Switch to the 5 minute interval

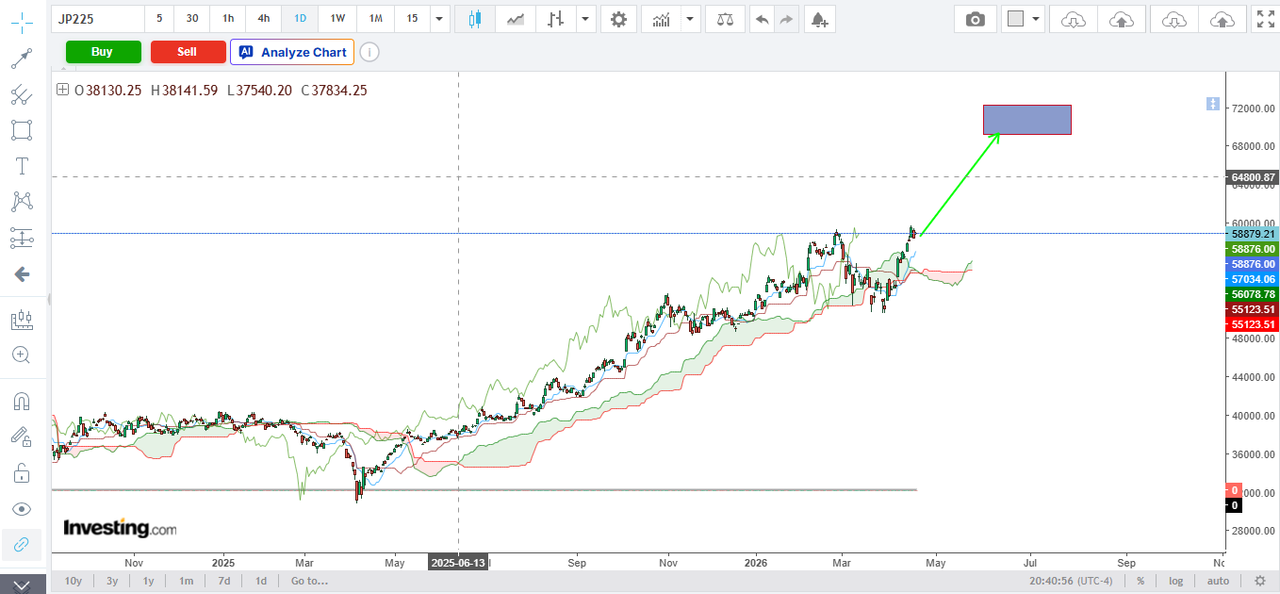pos(159,18)
